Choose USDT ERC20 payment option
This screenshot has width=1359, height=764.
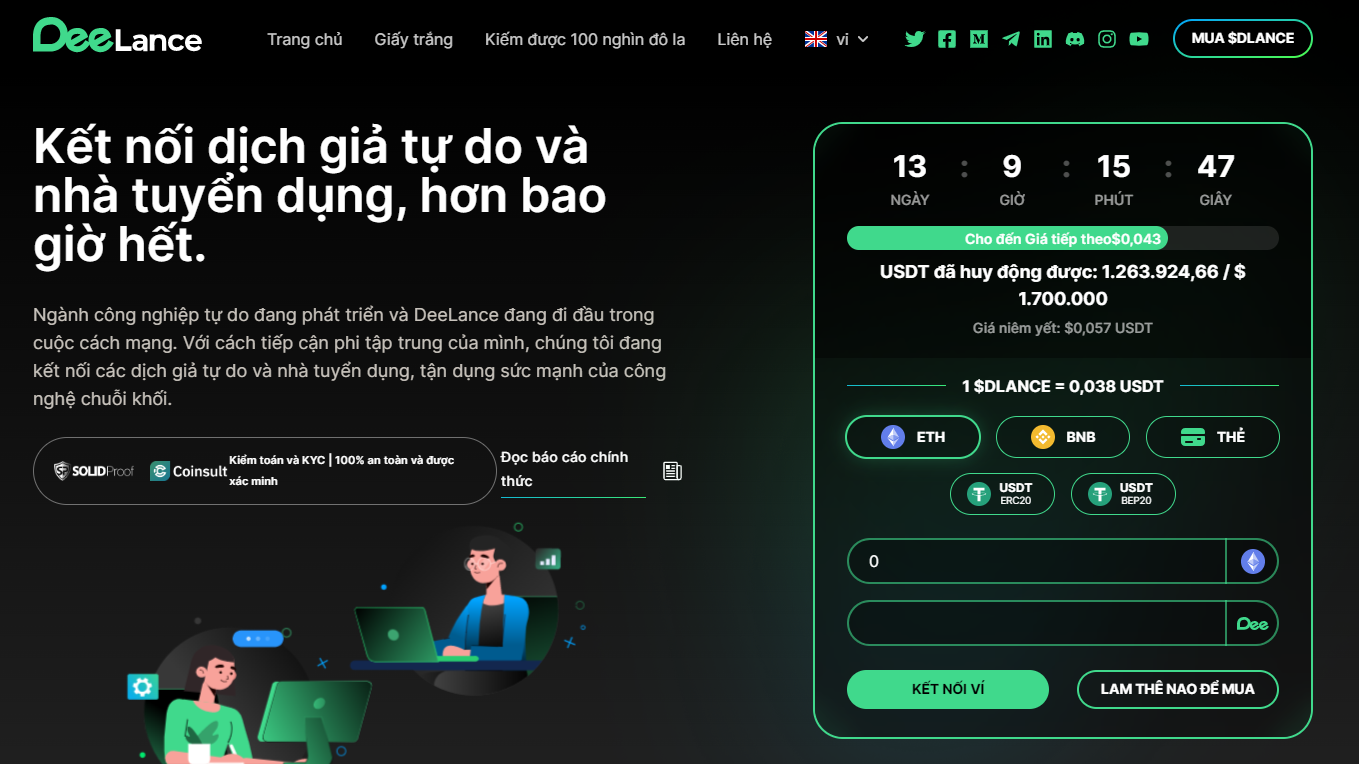pyautogui.click(x=1002, y=494)
